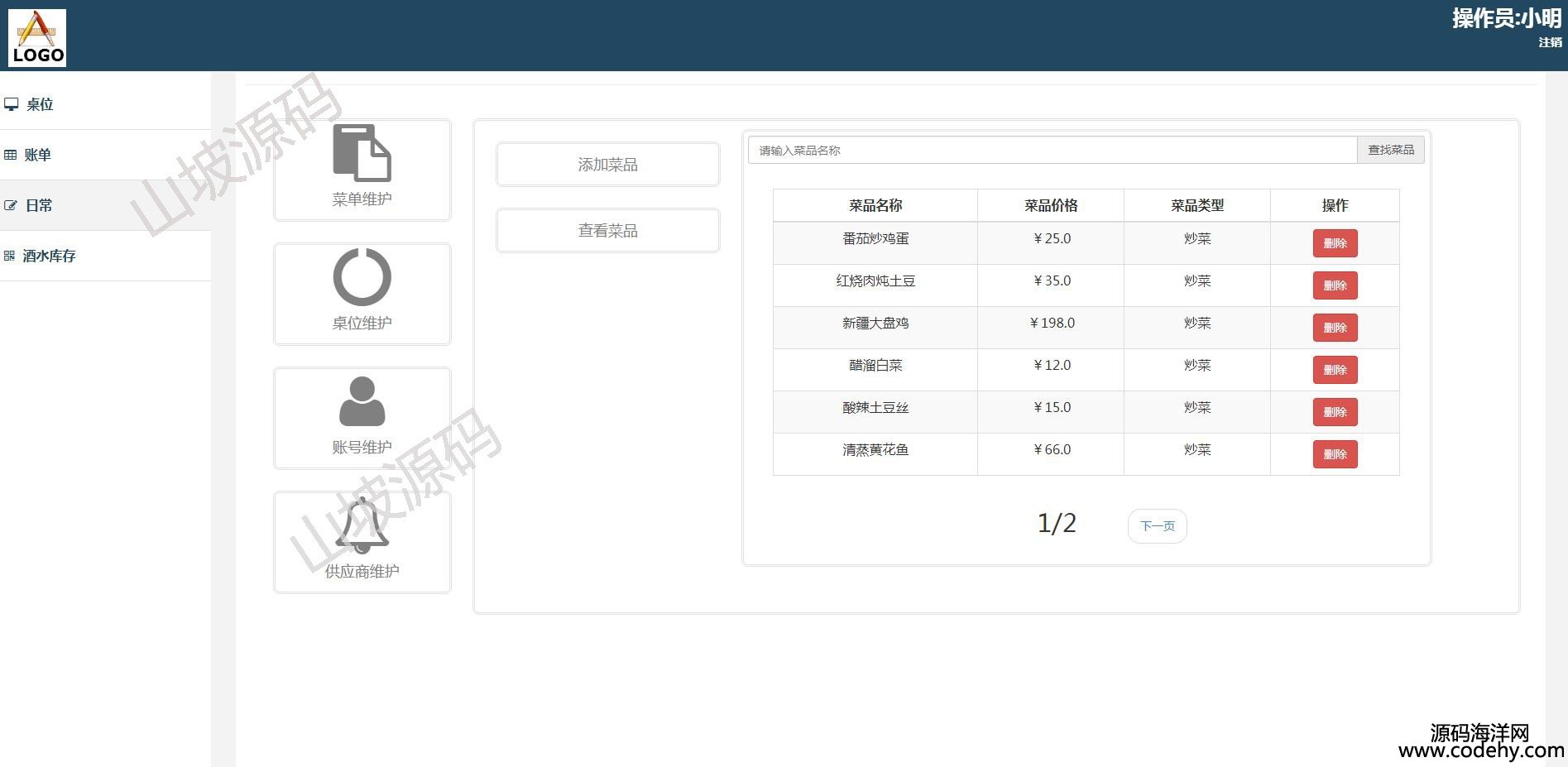1568x767 pixels.
Task: Go to next page with 下一页
Action: click(x=1157, y=526)
